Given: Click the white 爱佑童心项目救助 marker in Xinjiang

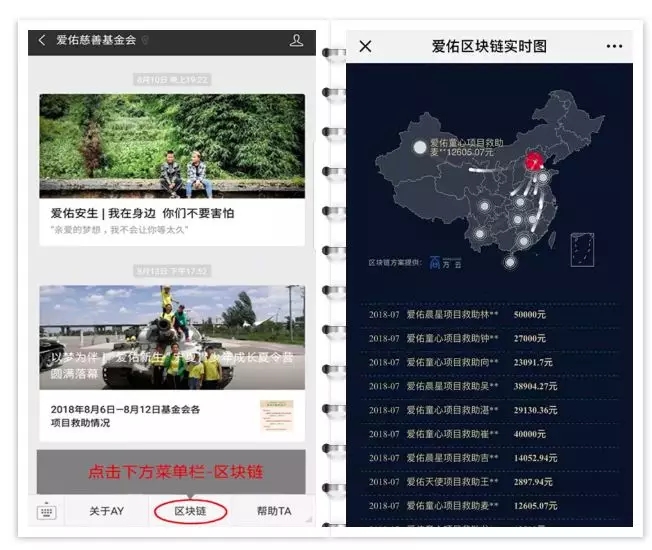Looking at the screenshot, I should point(420,147).
